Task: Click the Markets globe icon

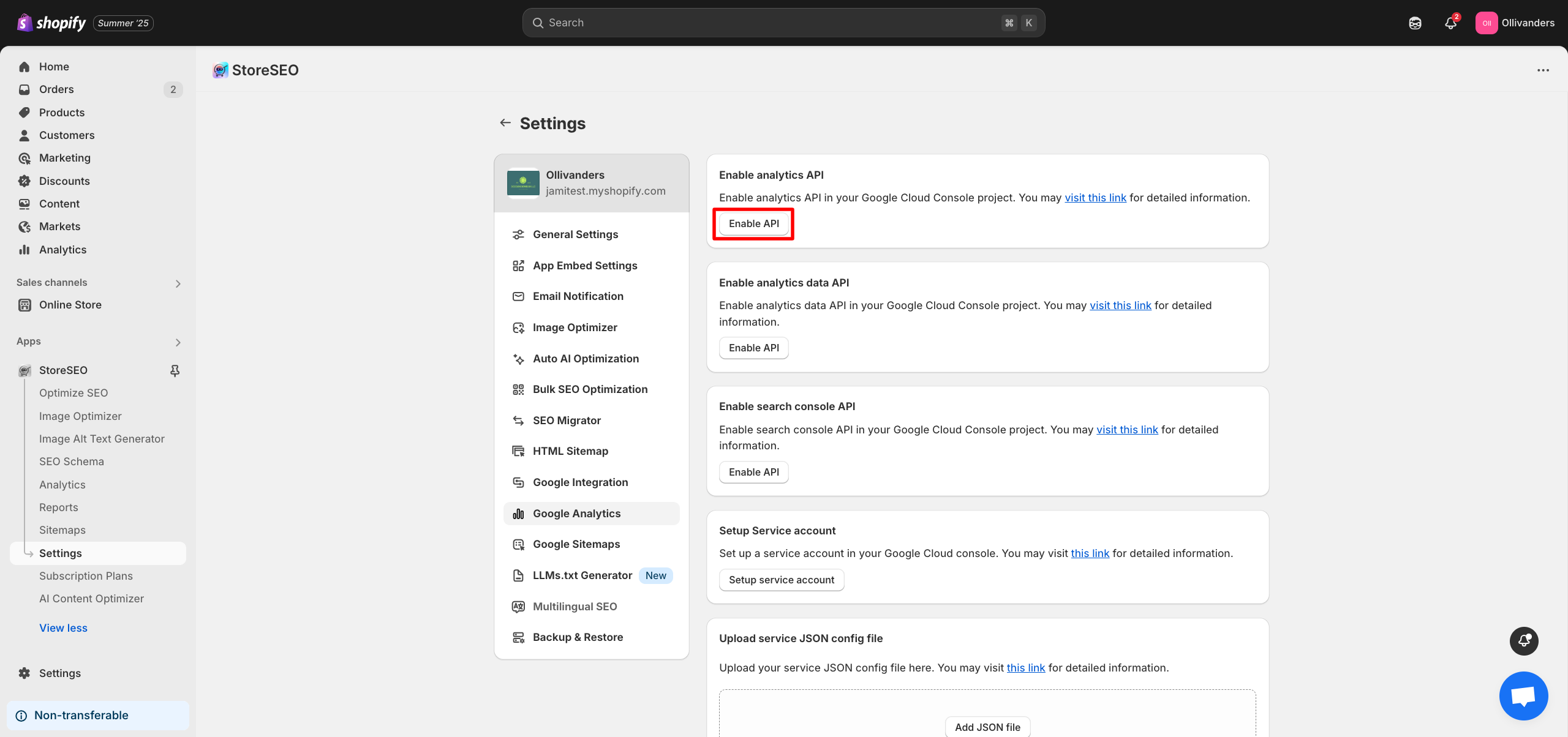Action: click(x=24, y=226)
